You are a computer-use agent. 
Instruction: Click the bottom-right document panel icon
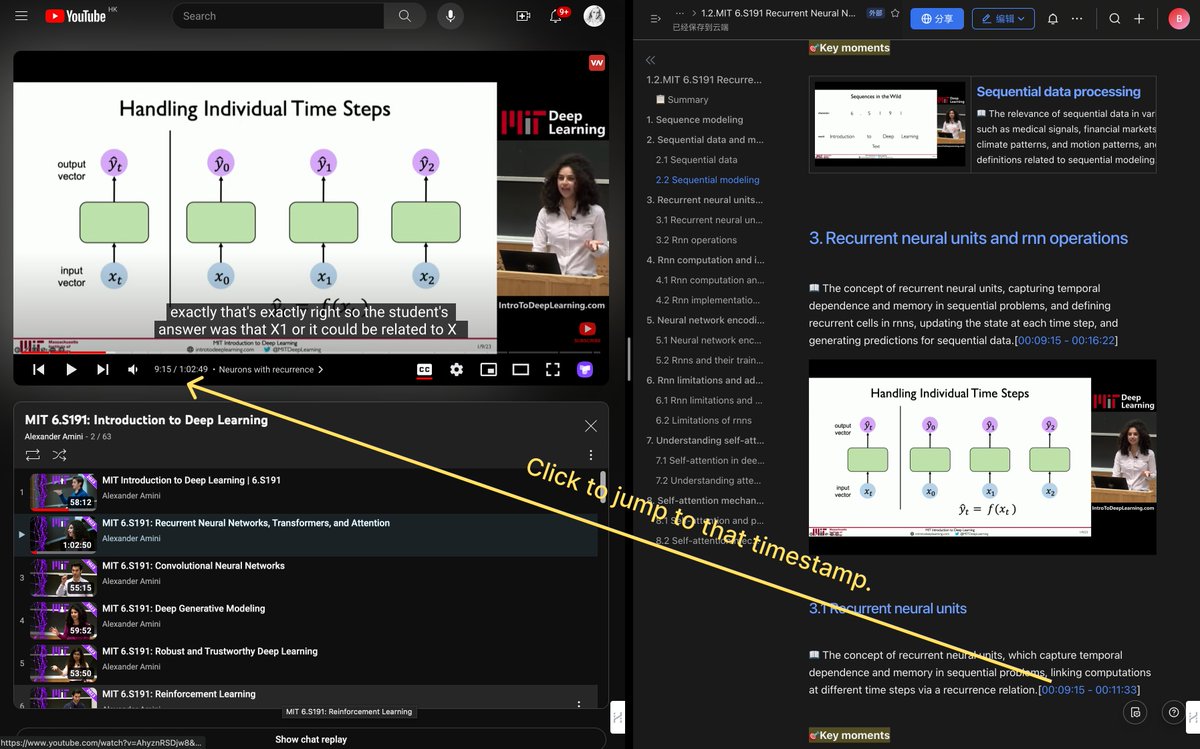[1134, 712]
